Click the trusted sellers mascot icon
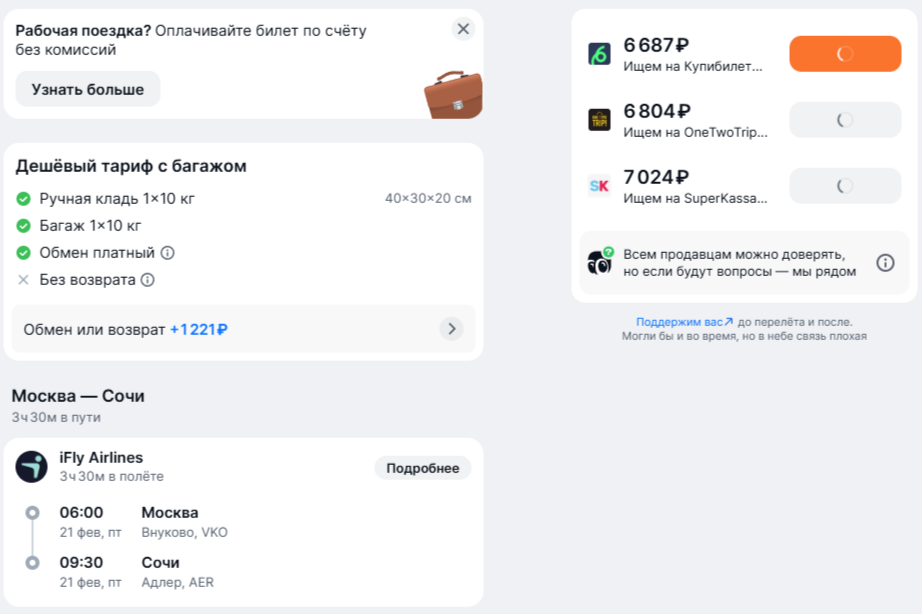 pyautogui.click(x=600, y=262)
